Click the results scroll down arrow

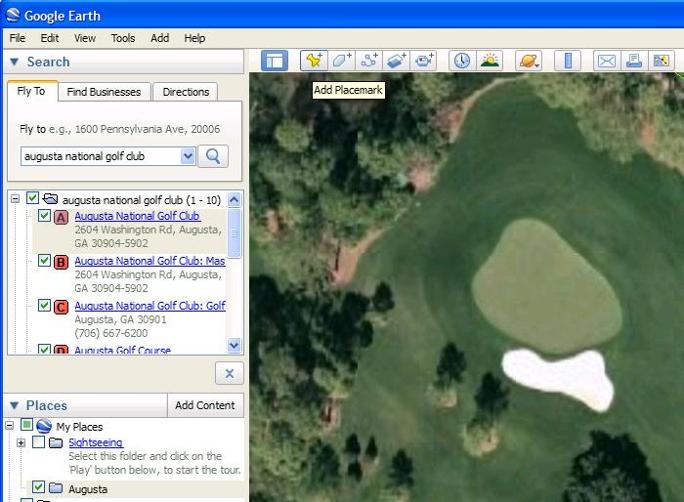coord(234,346)
